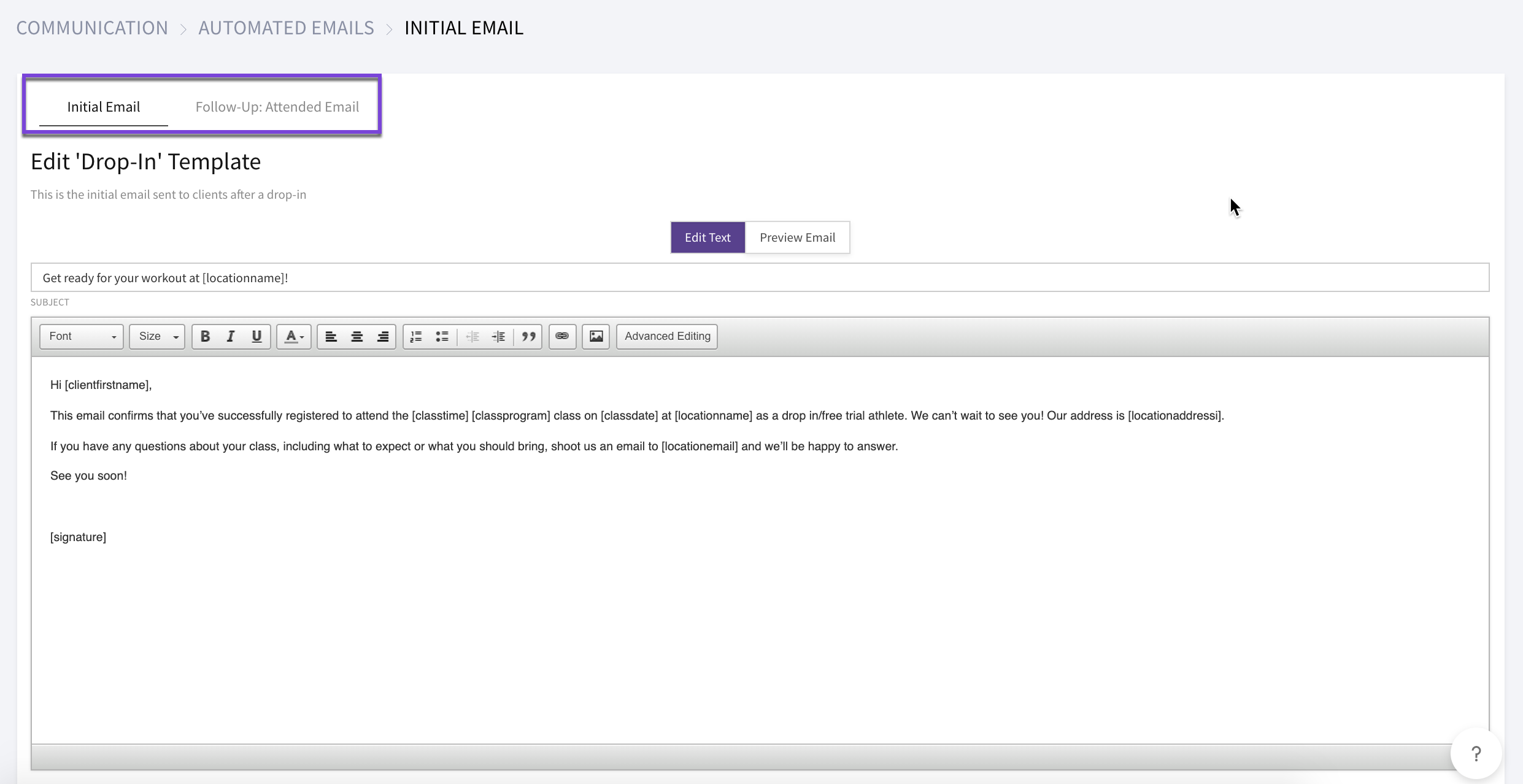Pick a font color swatch
The width and height of the screenshot is (1523, 784).
290,336
